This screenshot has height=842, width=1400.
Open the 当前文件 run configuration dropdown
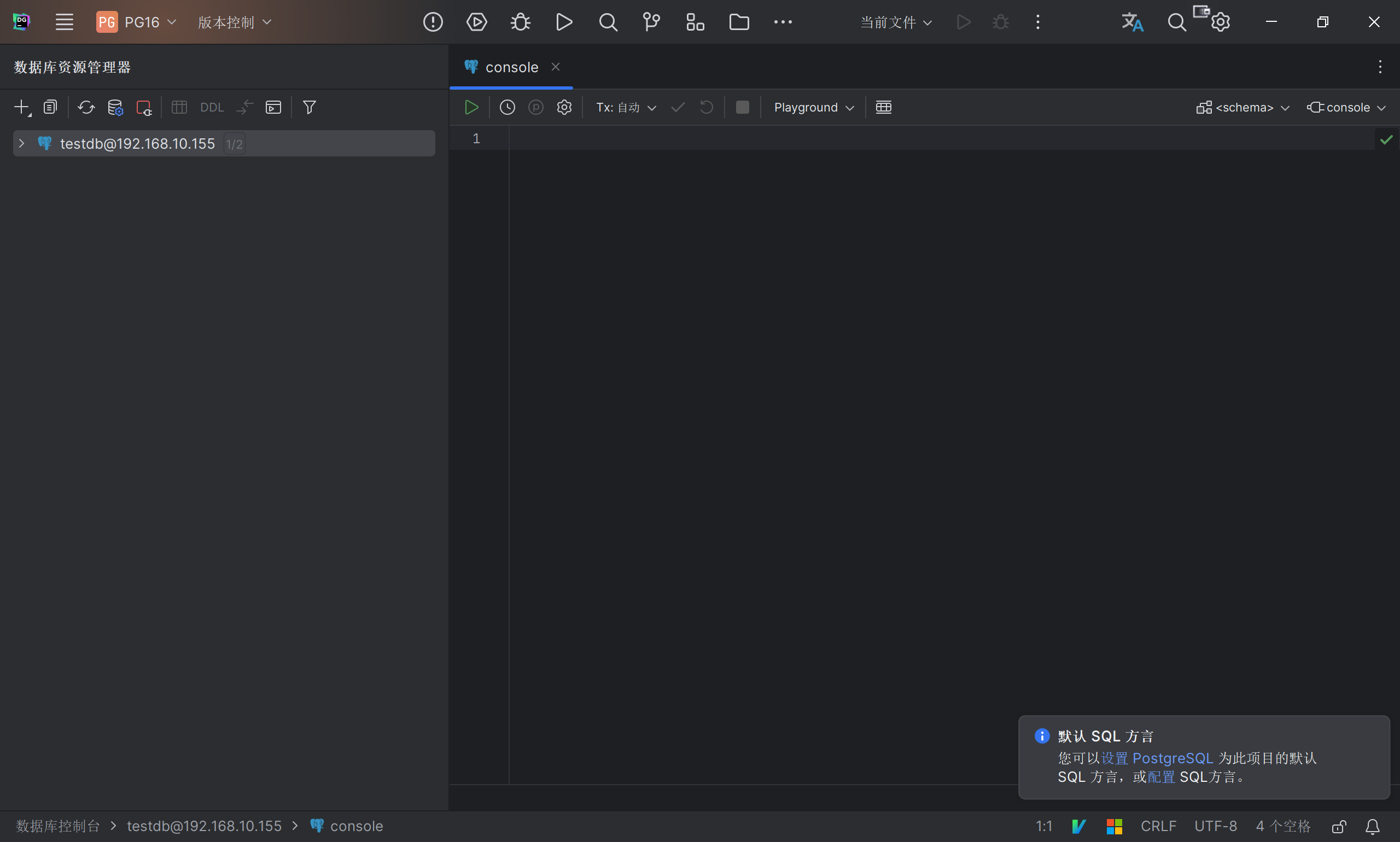coord(896,22)
